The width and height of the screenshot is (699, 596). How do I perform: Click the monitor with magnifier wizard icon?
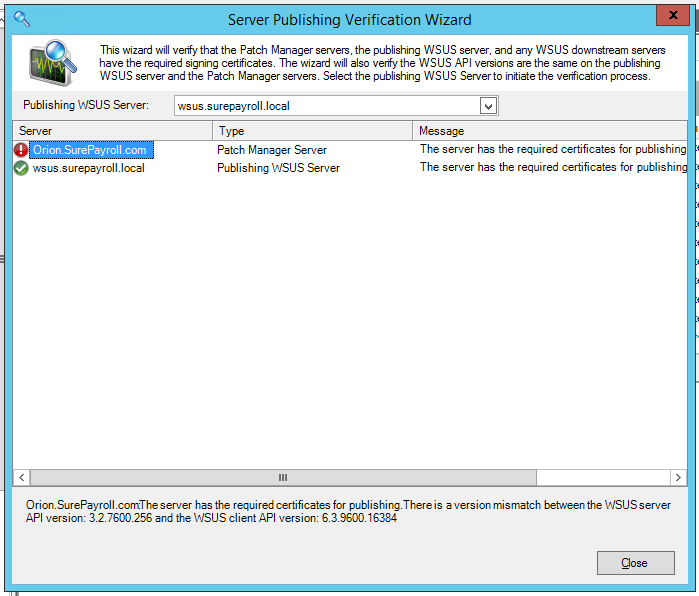pyautogui.click(x=53, y=63)
